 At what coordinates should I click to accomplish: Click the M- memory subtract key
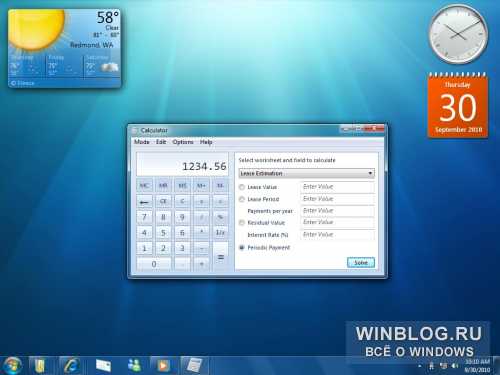click(220, 186)
